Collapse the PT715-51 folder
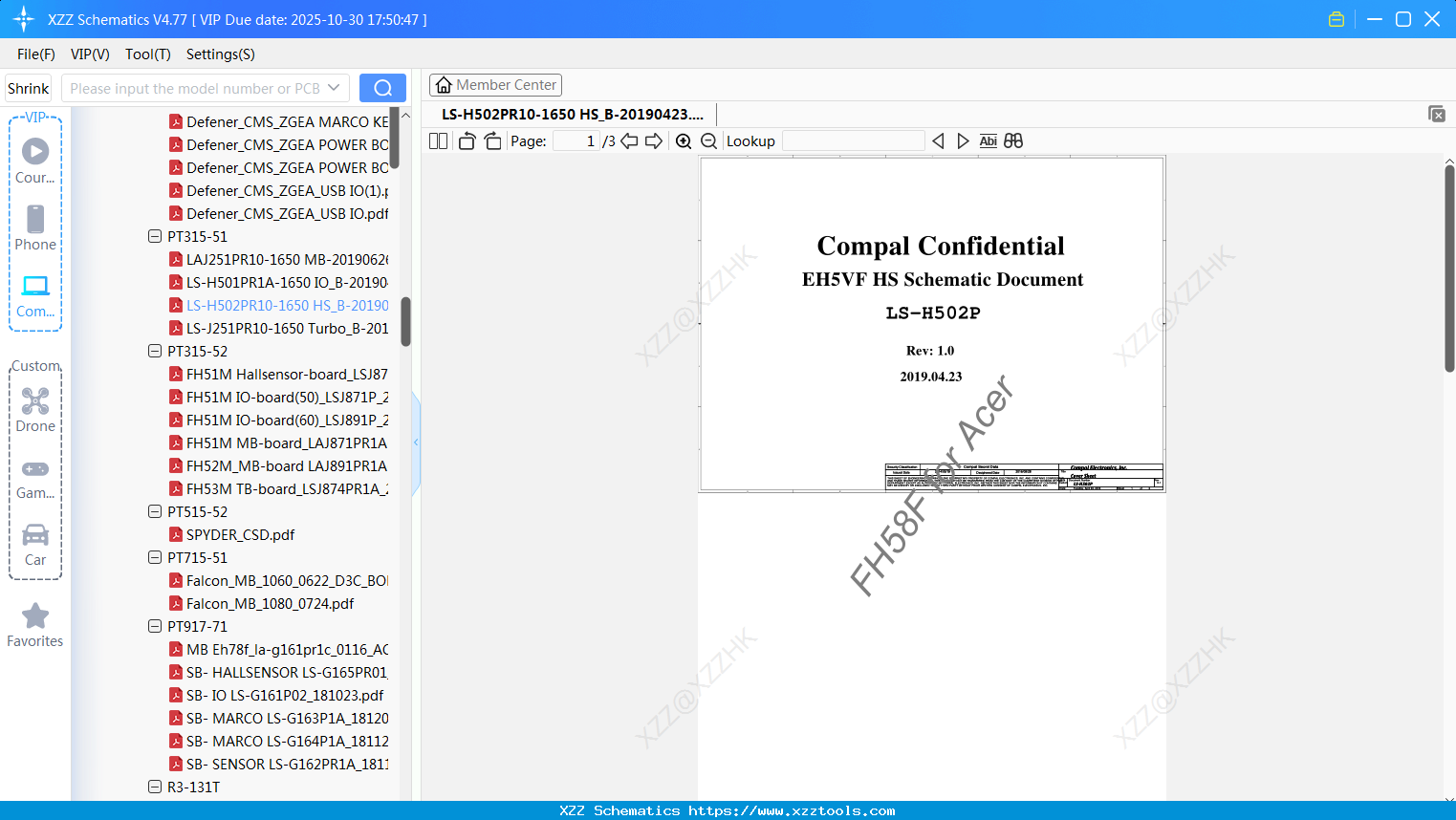 coord(155,557)
